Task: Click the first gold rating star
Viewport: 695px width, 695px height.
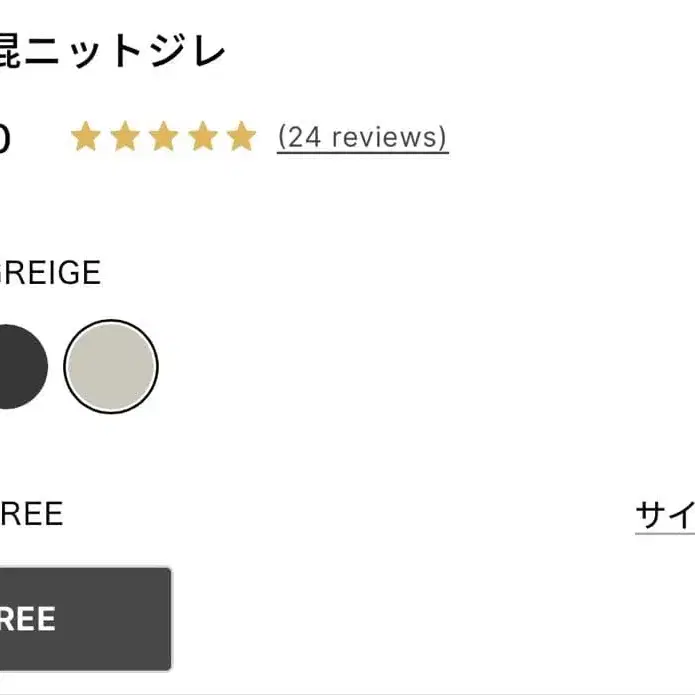Action: [86, 137]
